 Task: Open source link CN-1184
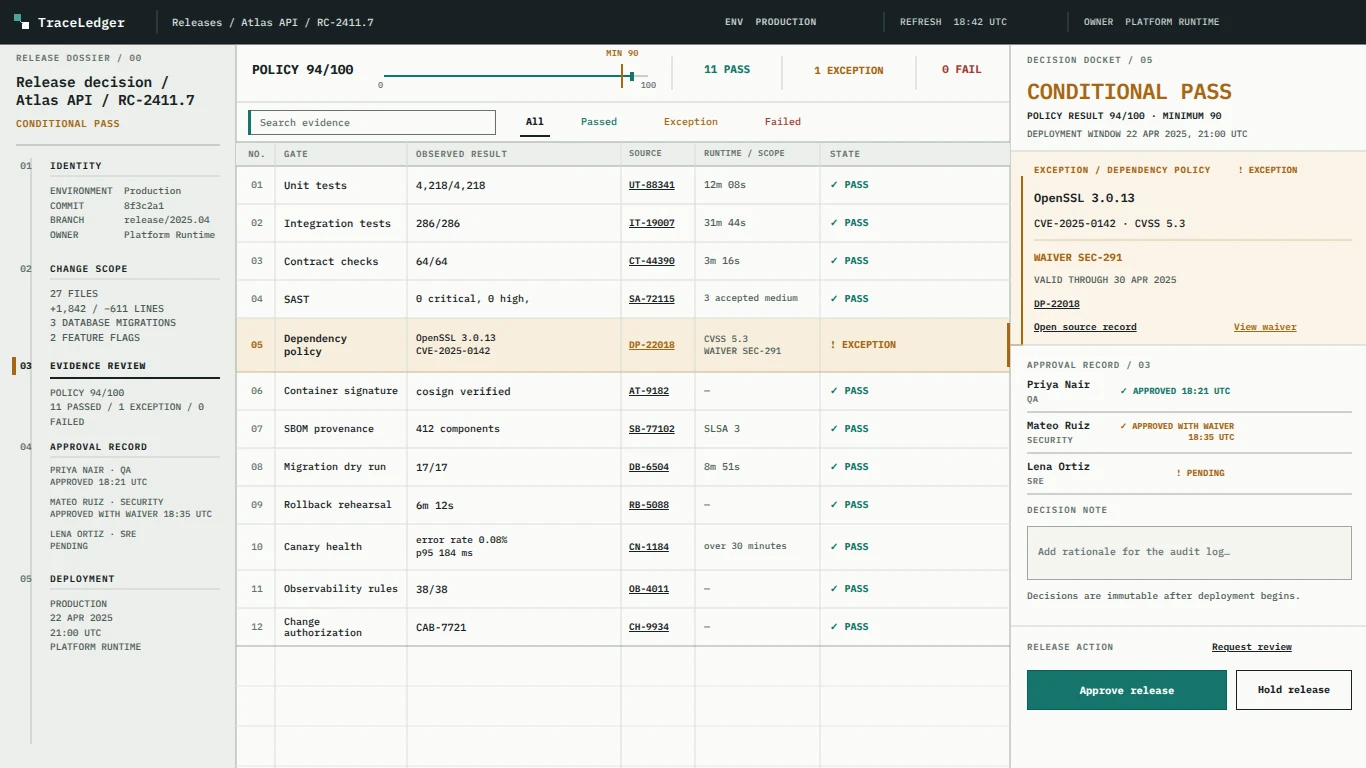click(x=649, y=547)
